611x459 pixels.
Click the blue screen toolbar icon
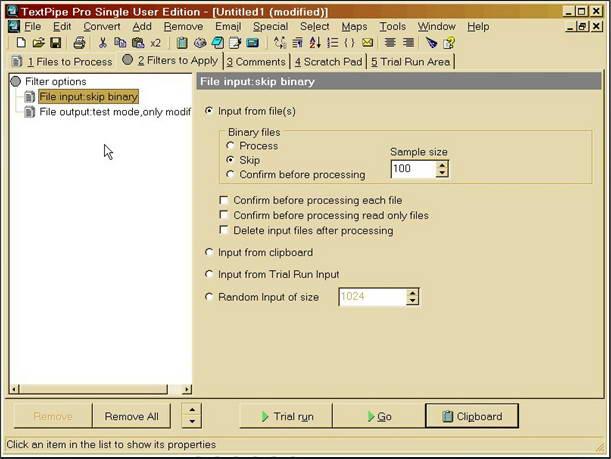click(253, 42)
